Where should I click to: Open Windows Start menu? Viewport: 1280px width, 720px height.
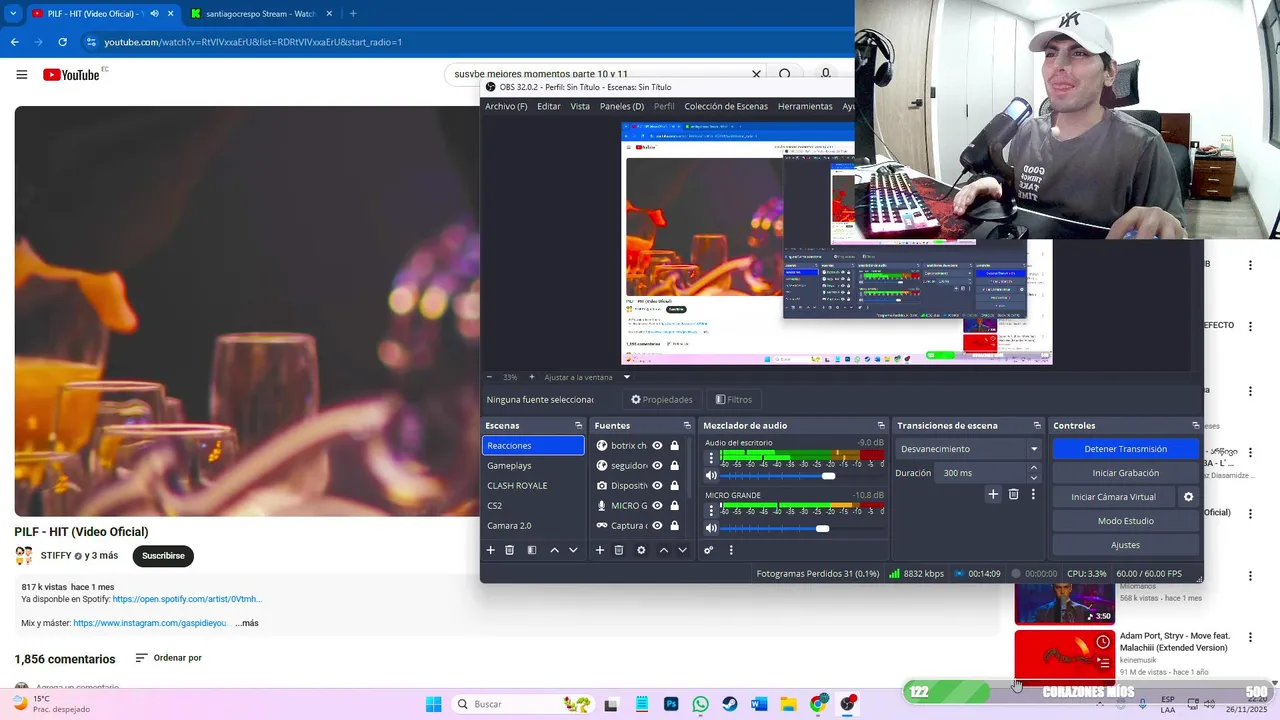(433, 704)
